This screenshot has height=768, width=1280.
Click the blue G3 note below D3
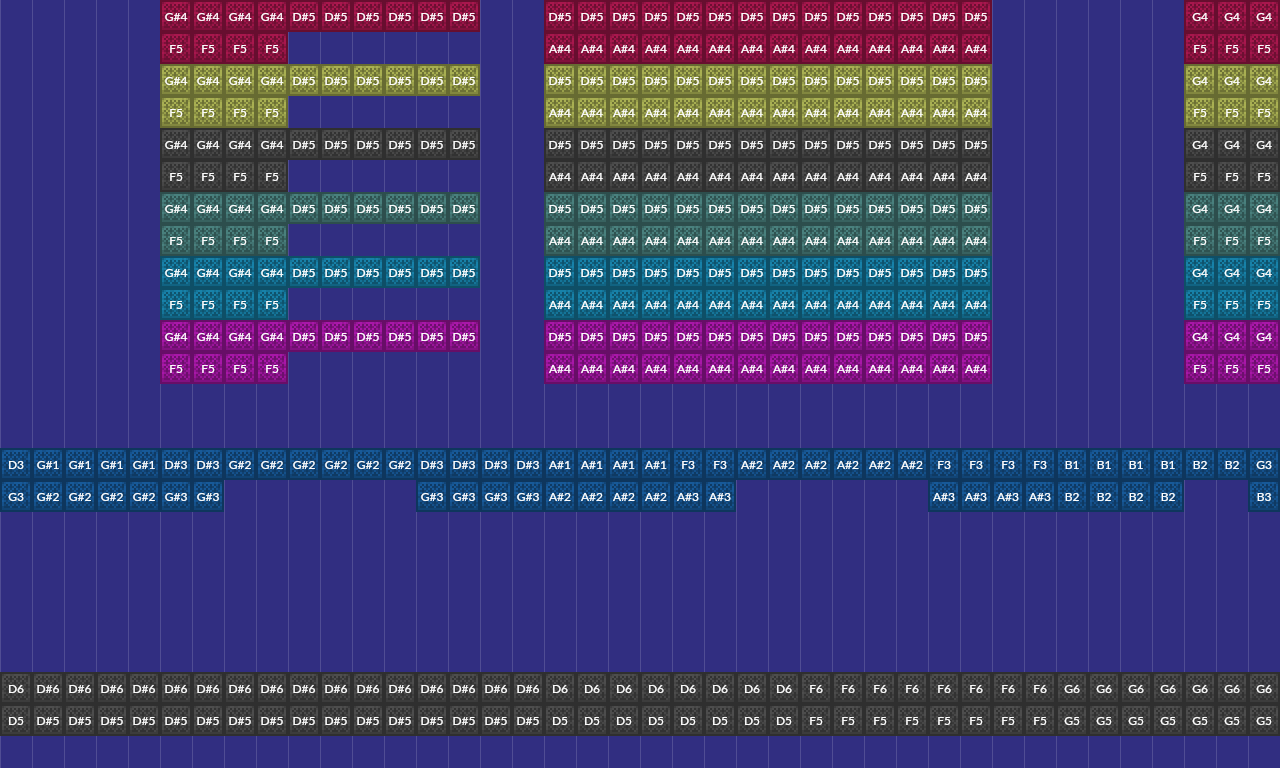click(15, 496)
